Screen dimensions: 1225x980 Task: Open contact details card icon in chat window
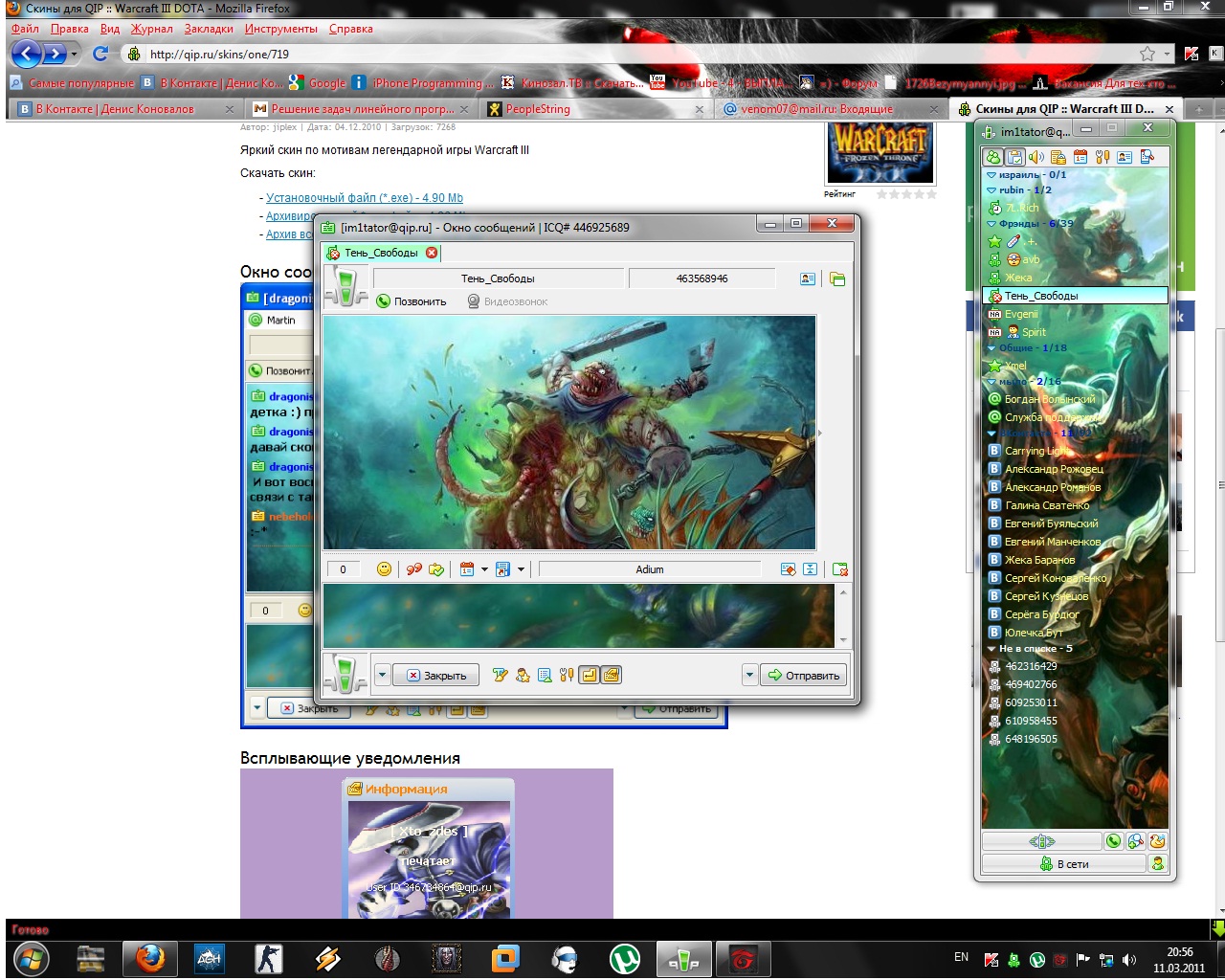[808, 279]
